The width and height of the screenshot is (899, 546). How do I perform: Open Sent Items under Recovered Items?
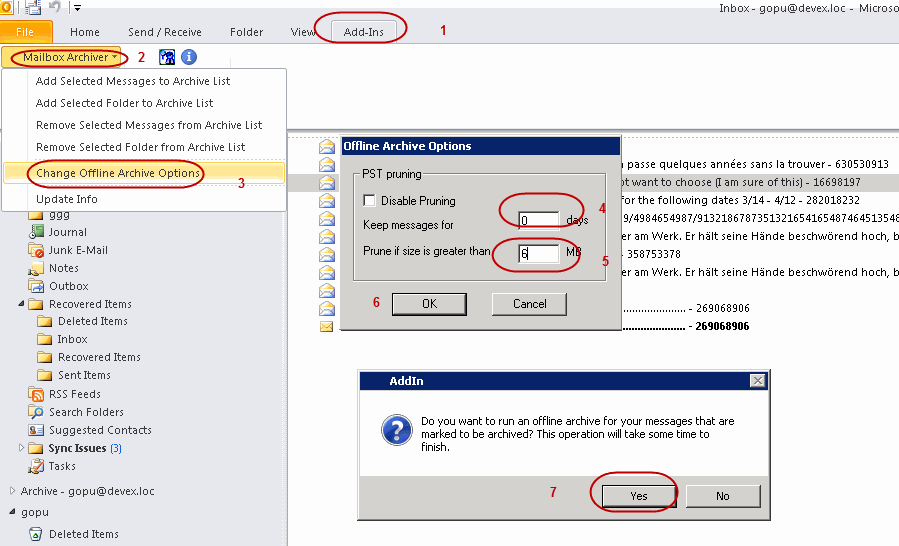coord(84,375)
